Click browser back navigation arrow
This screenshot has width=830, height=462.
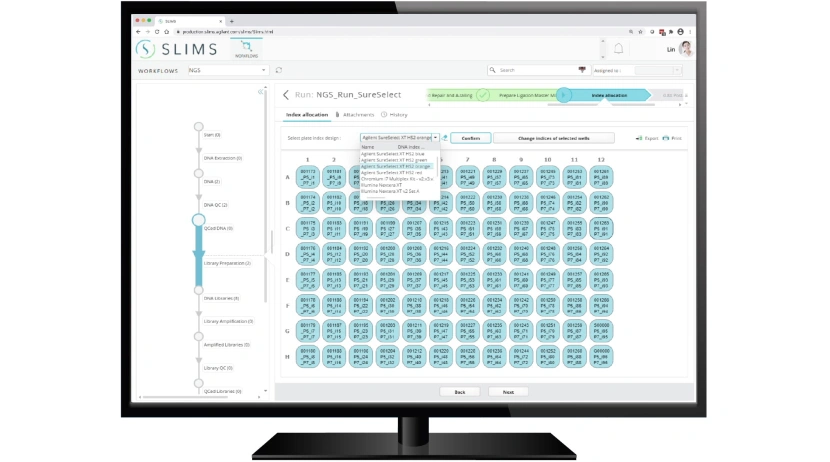[139, 32]
